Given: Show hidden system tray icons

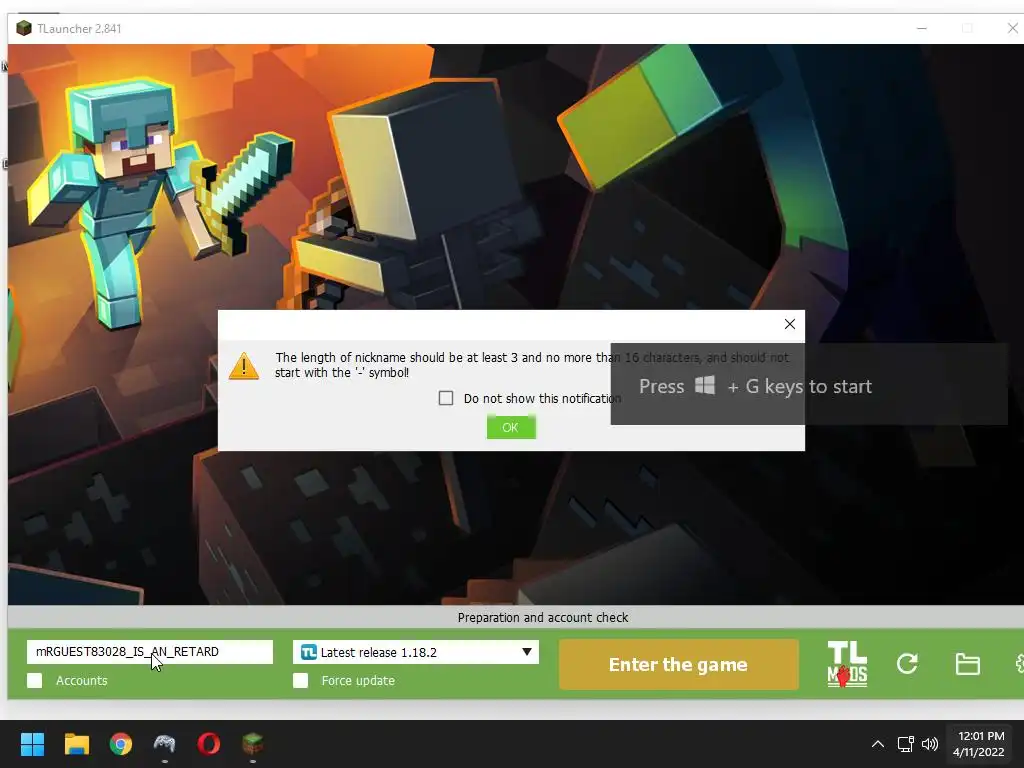Looking at the screenshot, I should [x=878, y=744].
